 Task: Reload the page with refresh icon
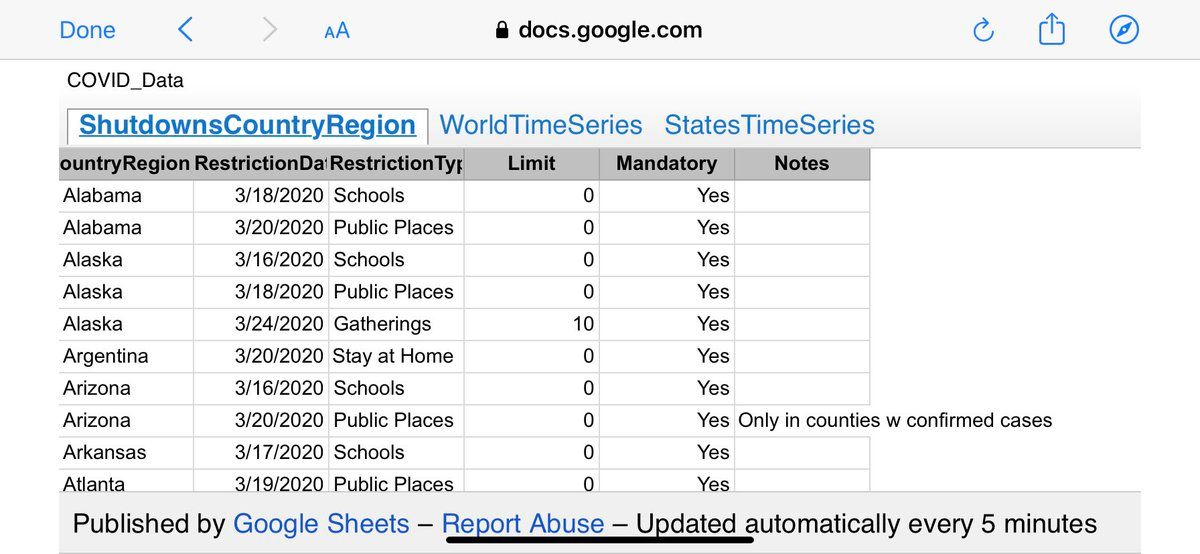[983, 31]
